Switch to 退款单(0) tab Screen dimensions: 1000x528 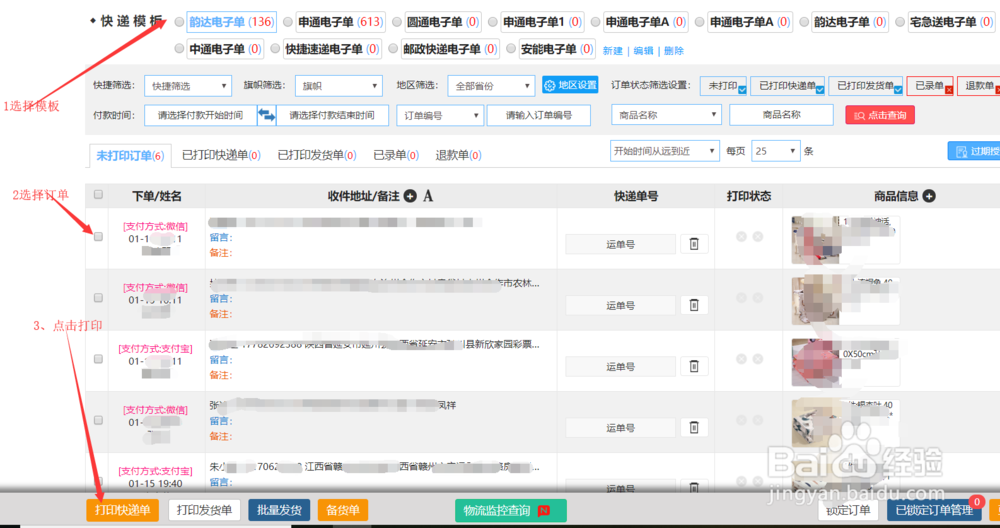459,155
